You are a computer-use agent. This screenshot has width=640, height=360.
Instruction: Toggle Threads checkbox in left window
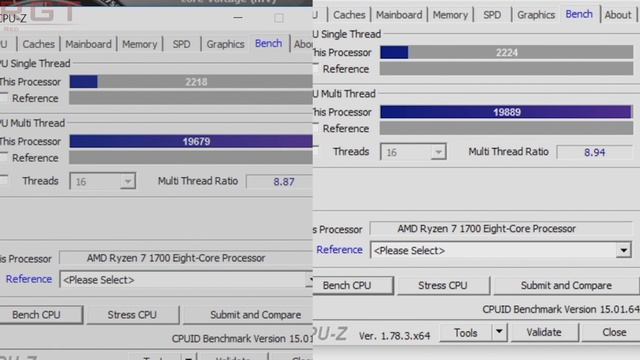(4, 180)
